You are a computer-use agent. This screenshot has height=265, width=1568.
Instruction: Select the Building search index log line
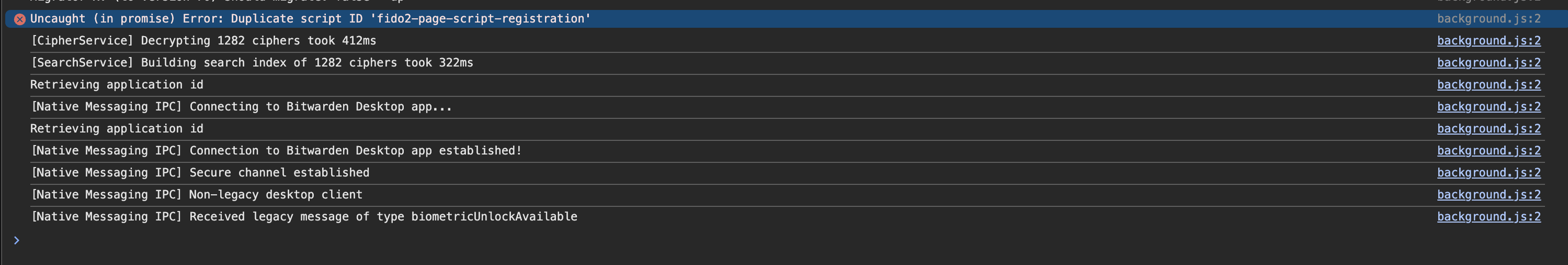[252, 63]
